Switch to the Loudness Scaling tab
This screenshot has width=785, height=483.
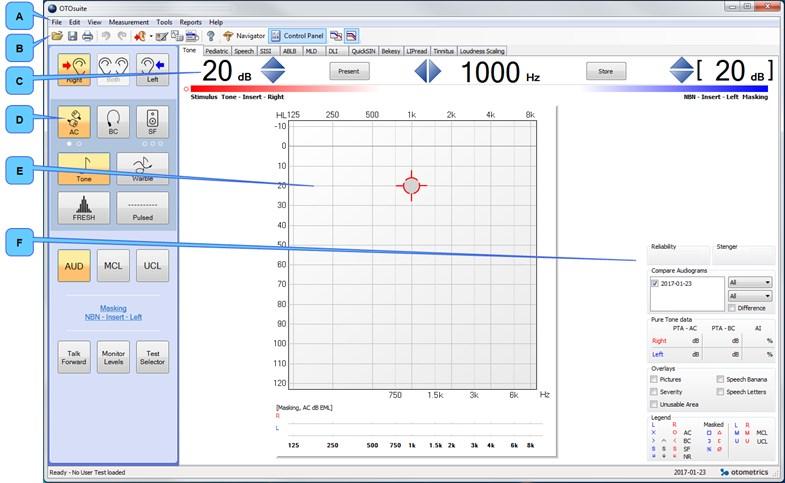coord(482,51)
